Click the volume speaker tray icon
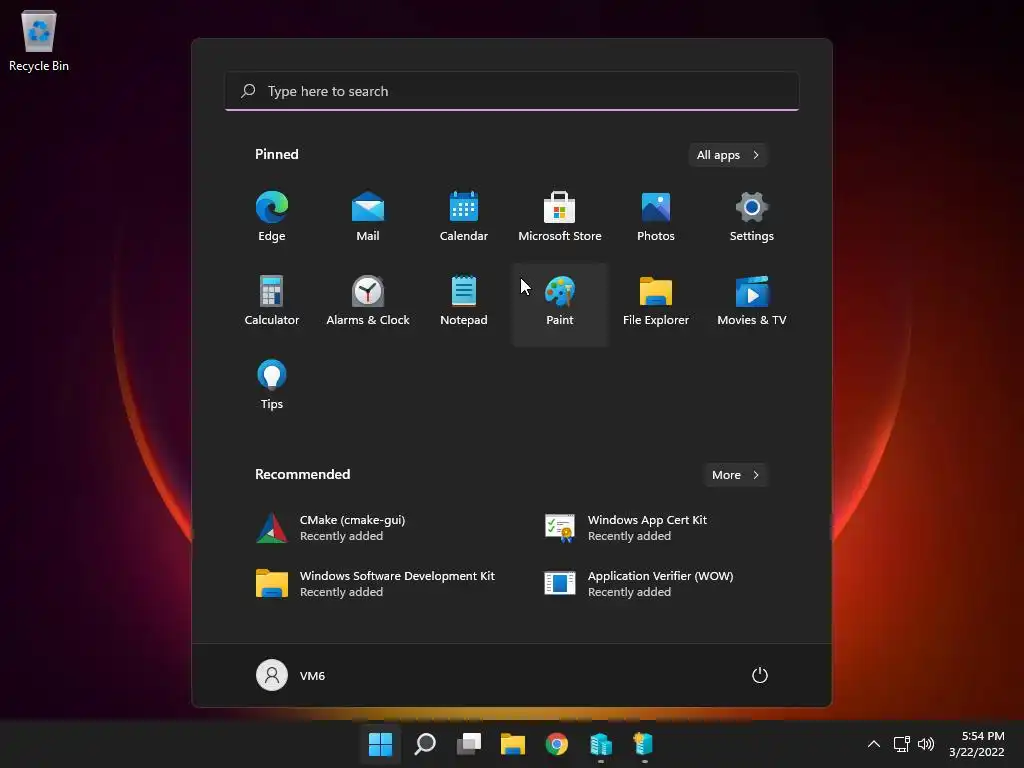 pos(926,744)
